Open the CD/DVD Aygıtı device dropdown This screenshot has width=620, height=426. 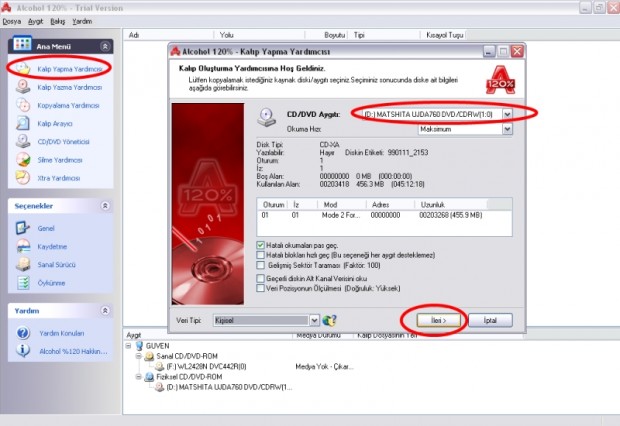coord(507,114)
